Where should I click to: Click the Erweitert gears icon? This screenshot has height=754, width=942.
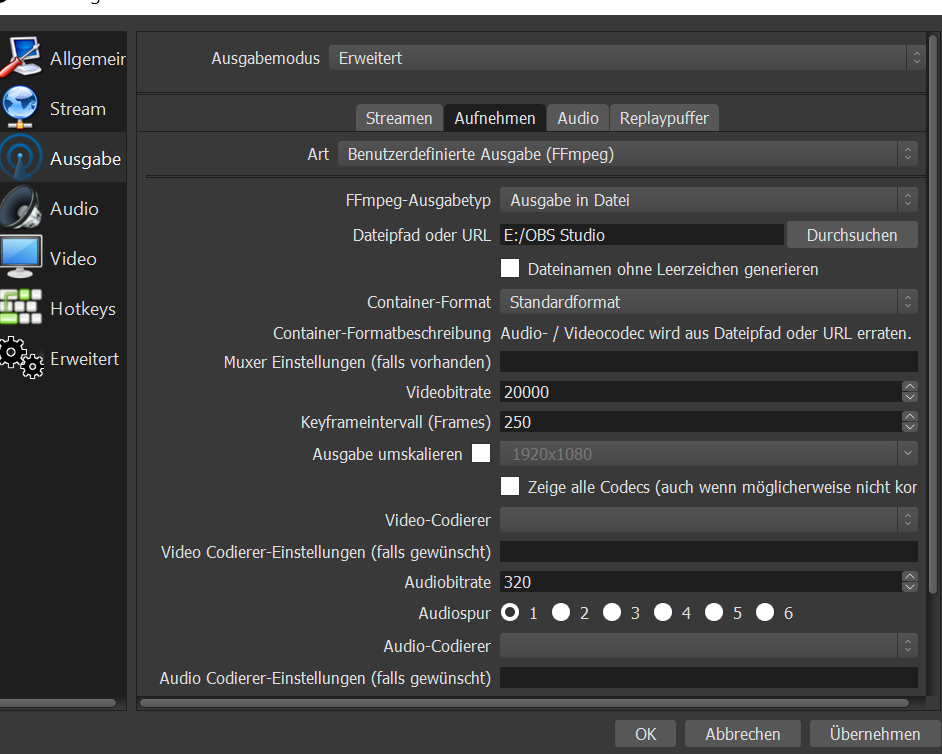pyautogui.click(x=22, y=358)
